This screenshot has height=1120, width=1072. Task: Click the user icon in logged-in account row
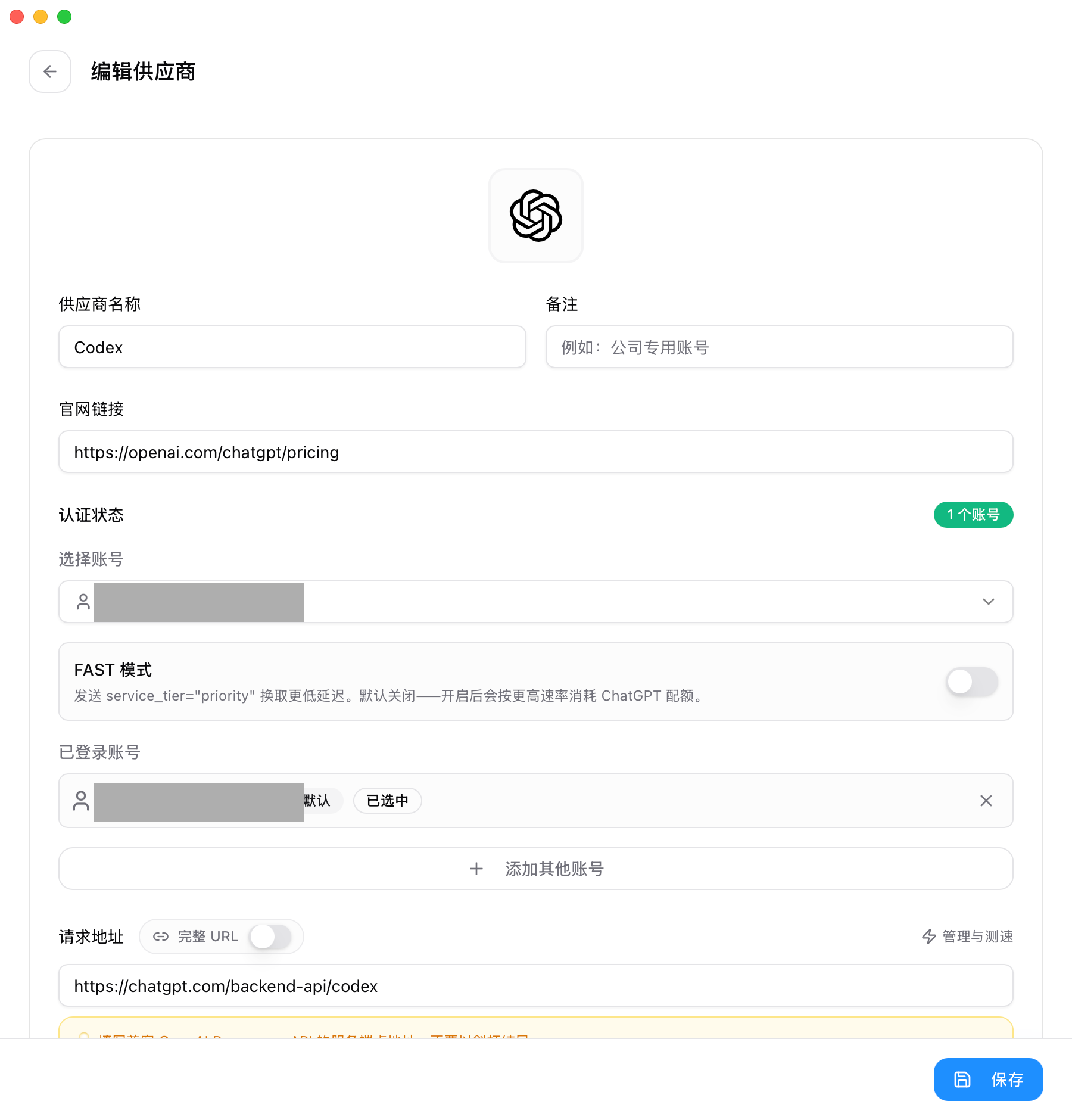[81, 801]
